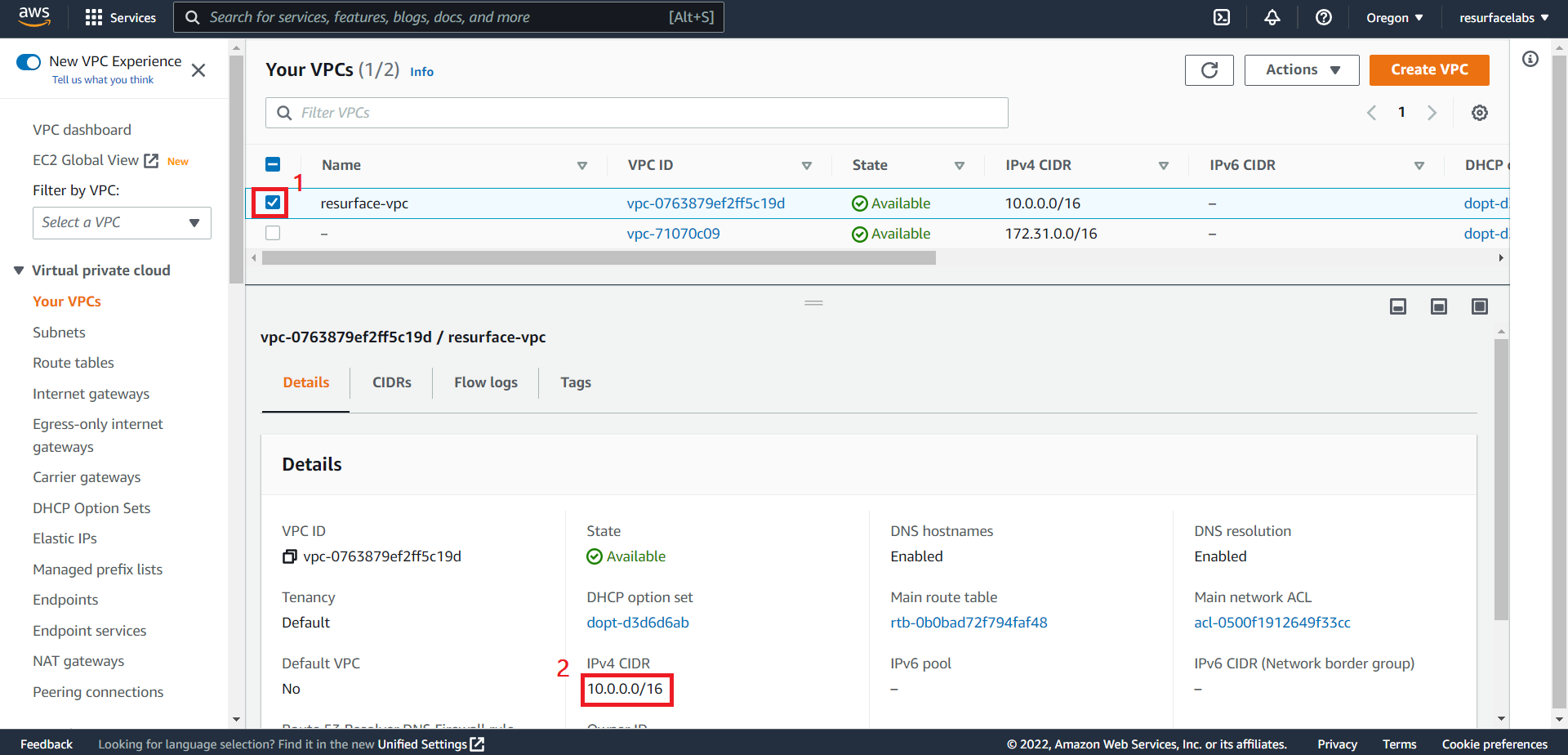Open the Services grid menu
This screenshot has height=755, width=1568.
point(120,17)
